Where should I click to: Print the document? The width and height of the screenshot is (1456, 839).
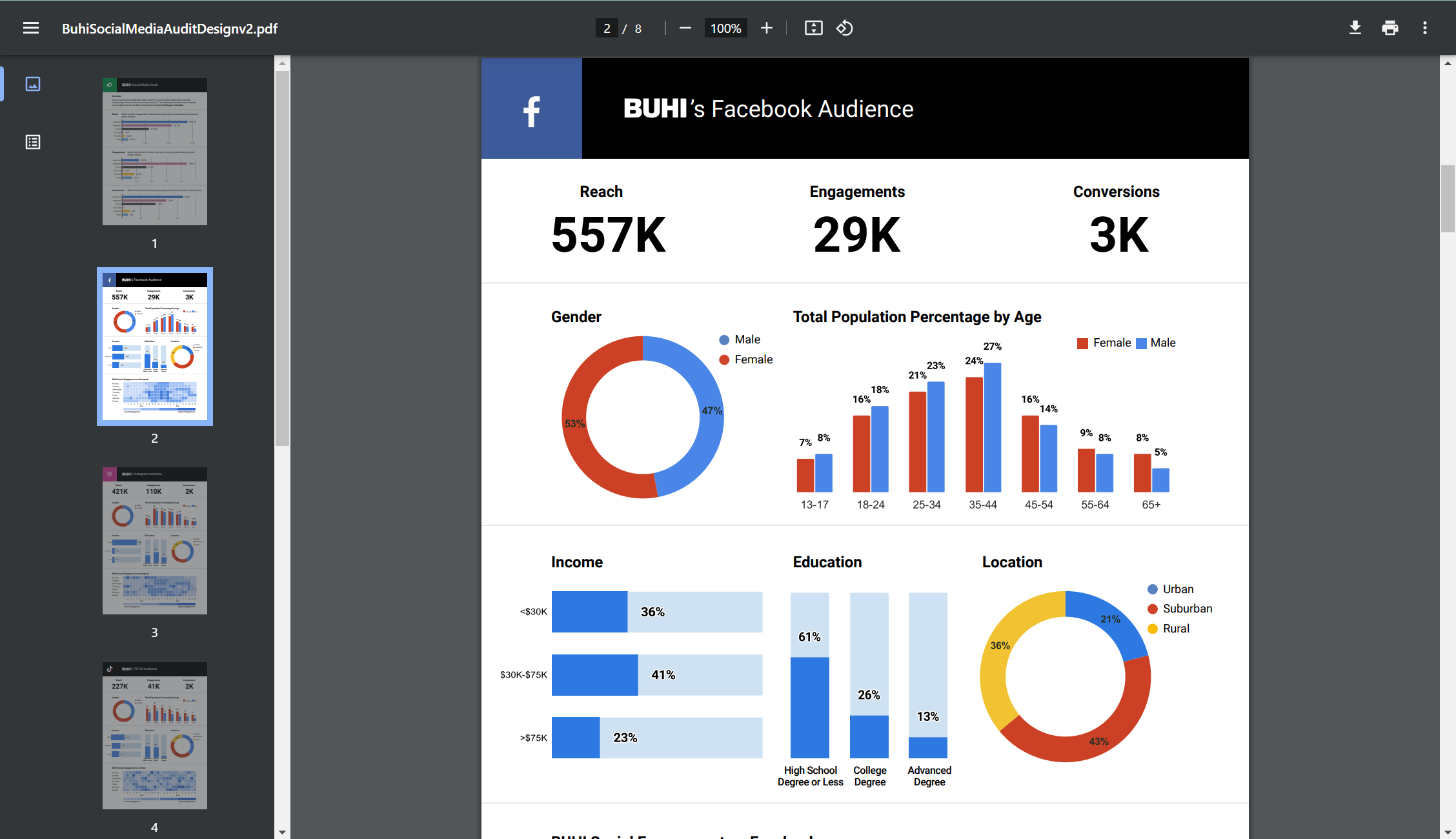click(1390, 28)
